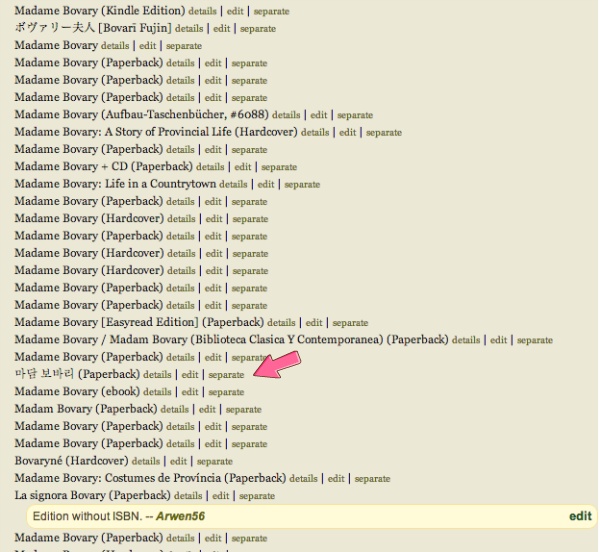Select the Madame Bovary [Easyread Edition] title

tap(139, 322)
